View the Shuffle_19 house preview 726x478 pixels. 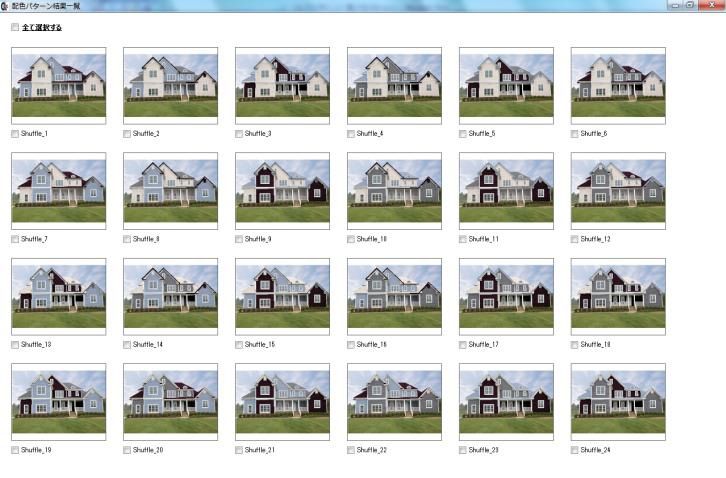(x=59, y=402)
